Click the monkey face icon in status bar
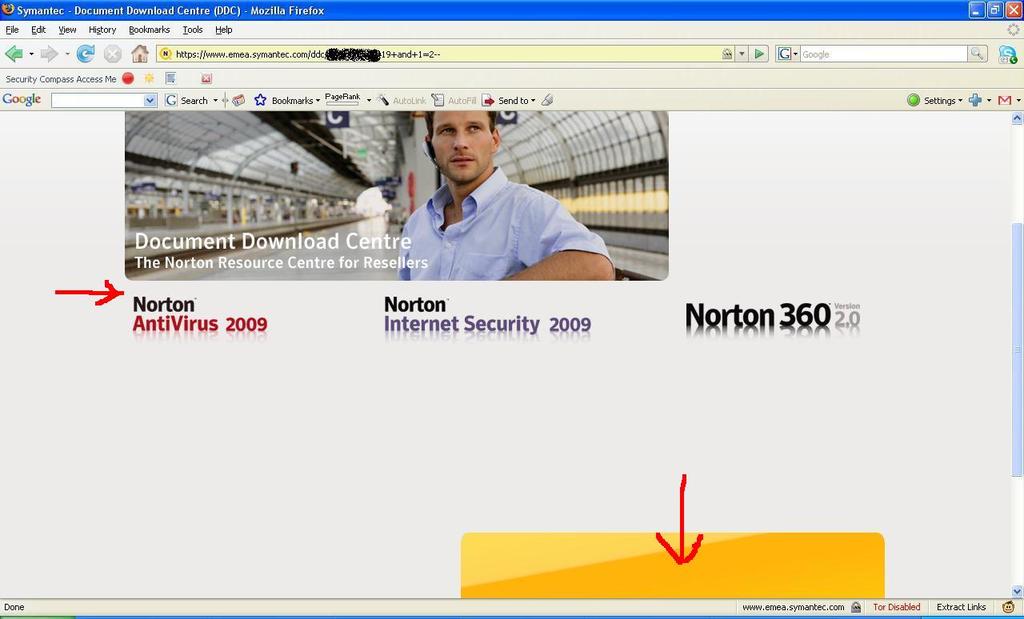The width and height of the screenshot is (1024, 619). coord(1008,607)
